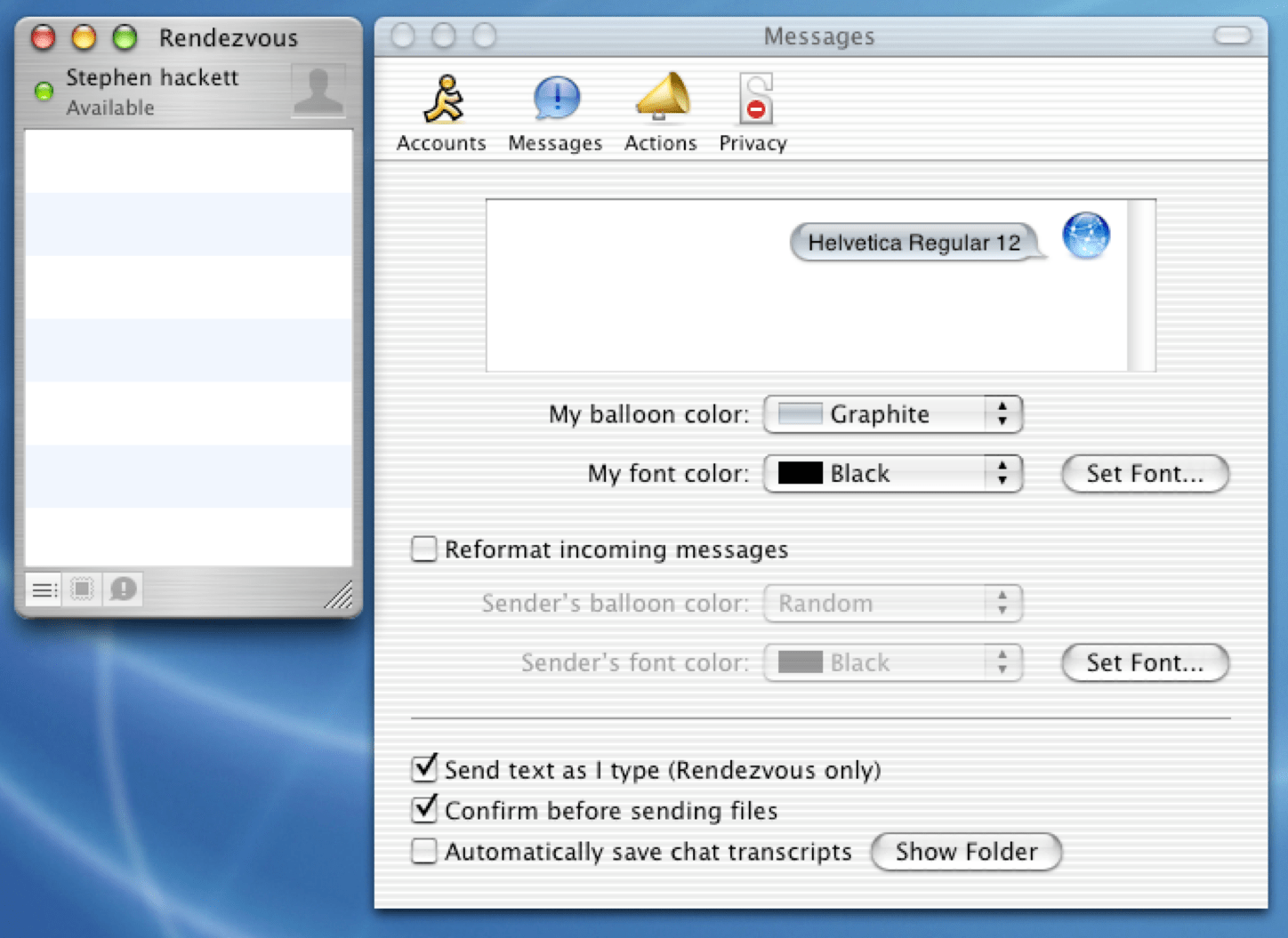Open the Privacy preferences pane

753,113
